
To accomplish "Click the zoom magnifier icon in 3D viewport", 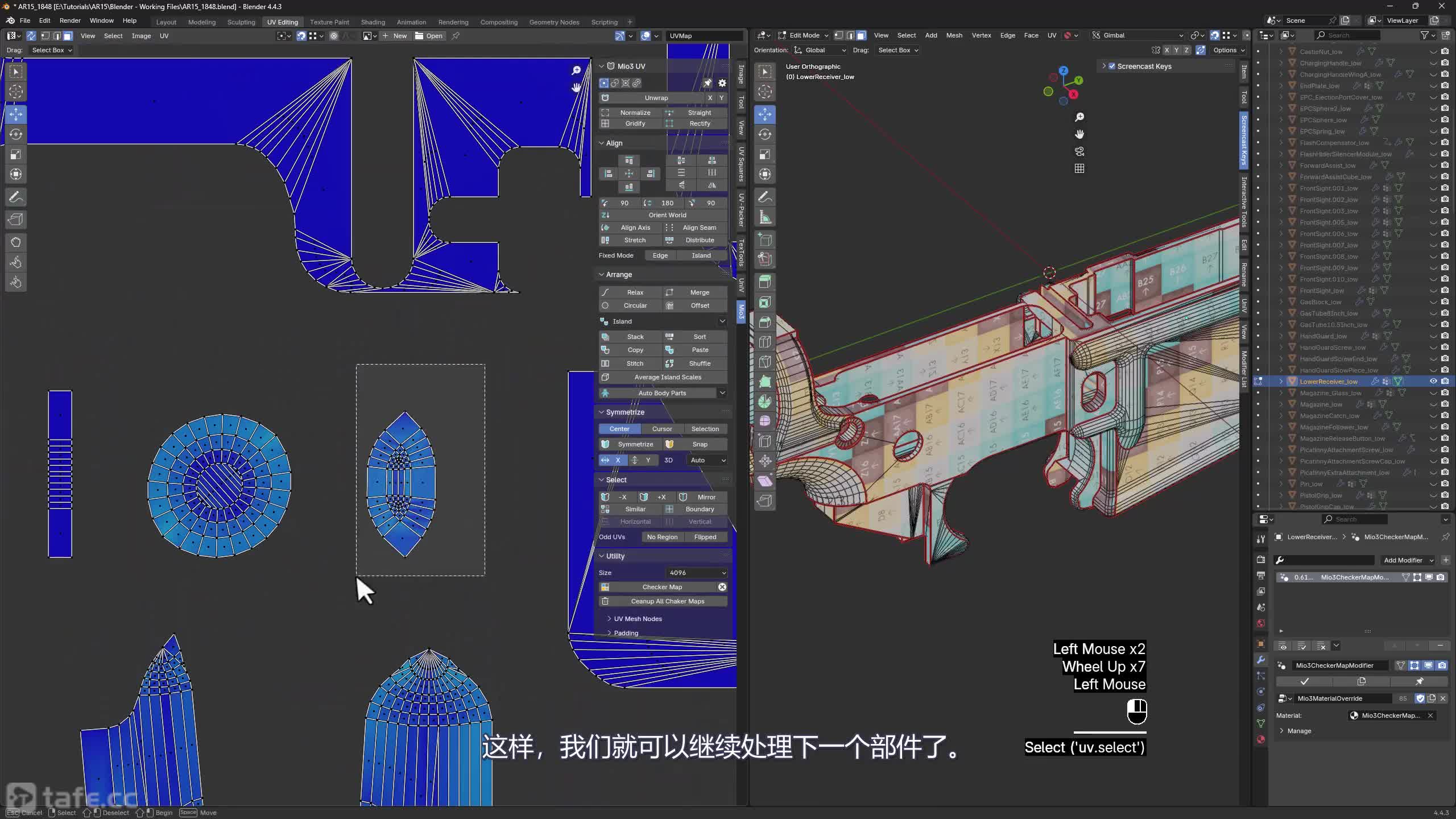I will [1079, 117].
